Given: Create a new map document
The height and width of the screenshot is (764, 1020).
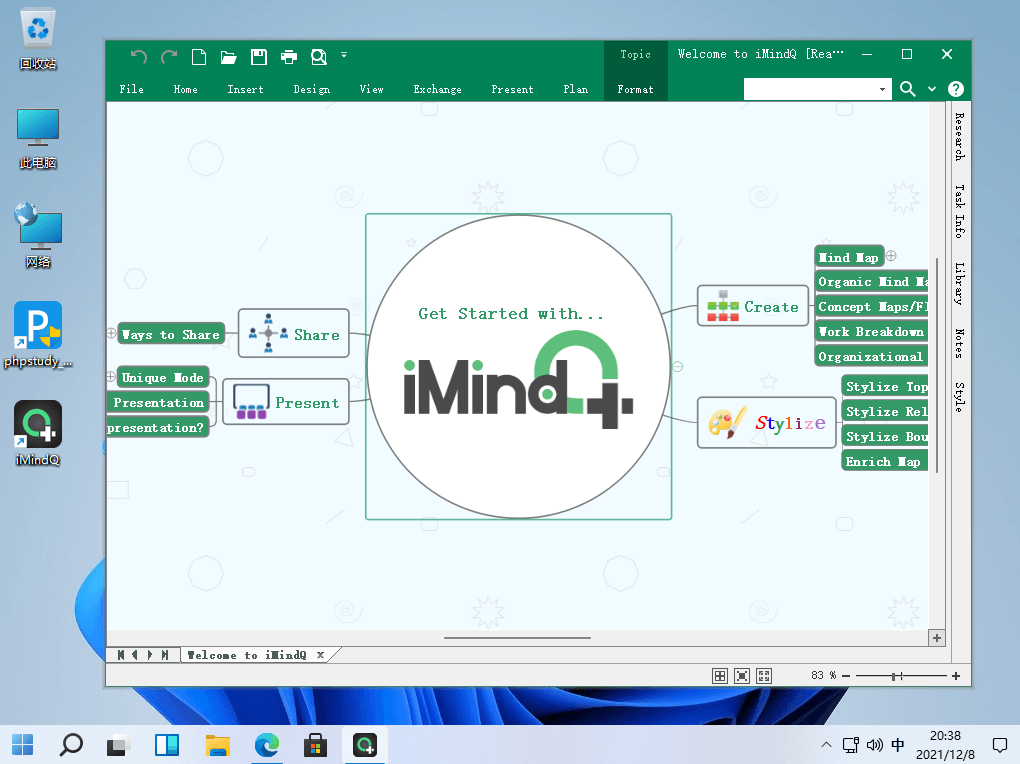Looking at the screenshot, I should (199, 57).
